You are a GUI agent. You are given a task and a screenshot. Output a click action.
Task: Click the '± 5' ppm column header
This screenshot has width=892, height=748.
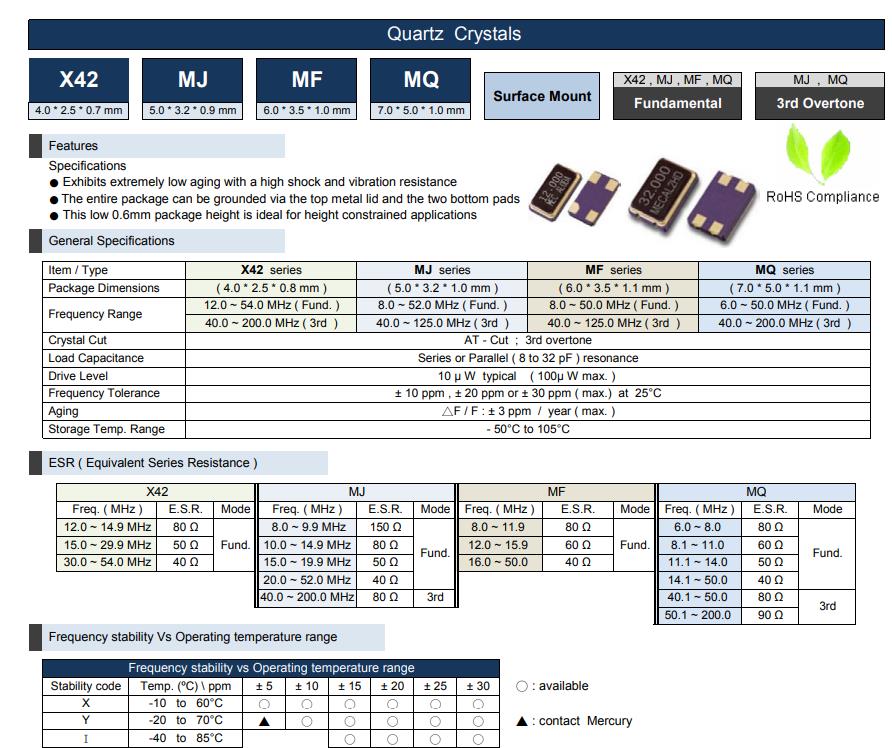[263, 686]
